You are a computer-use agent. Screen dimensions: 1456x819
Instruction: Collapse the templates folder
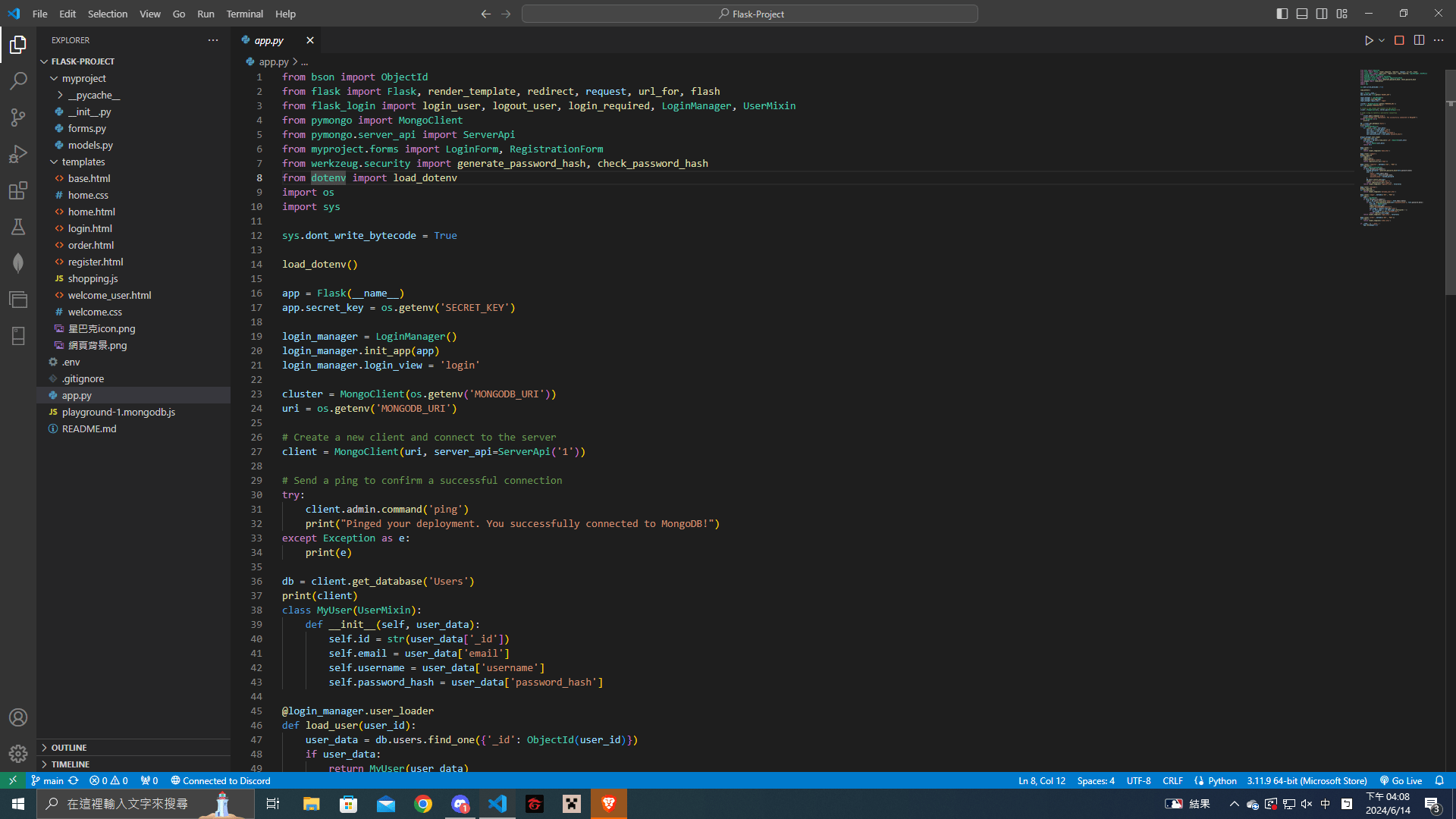(83, 162)
